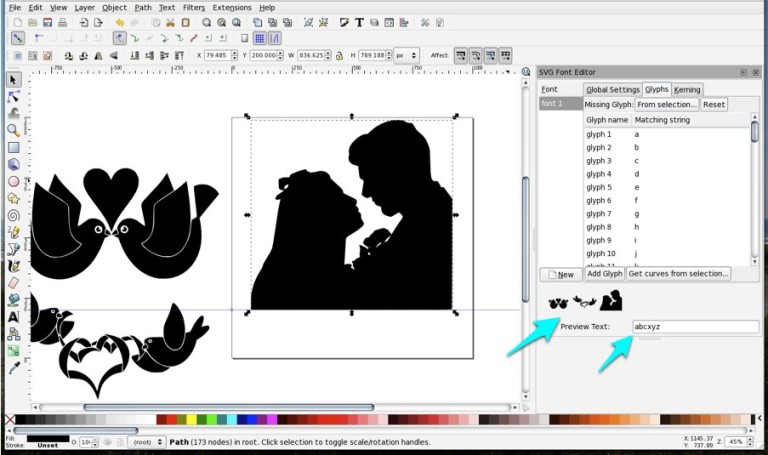Select the Pencil freehand tool

point(14,232)
